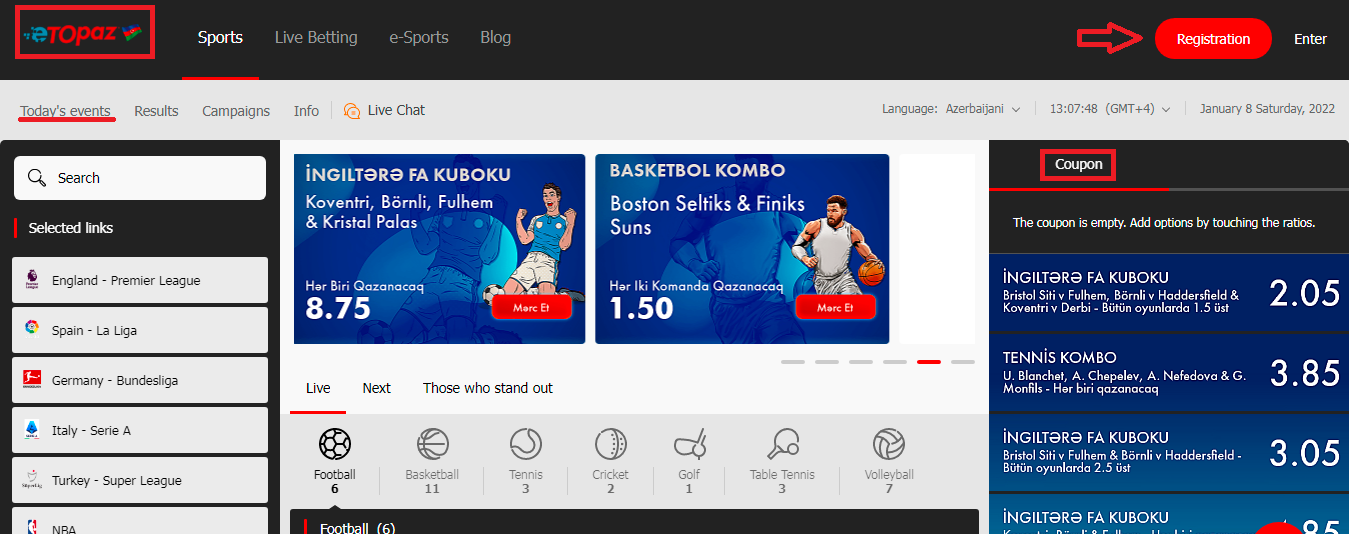Screen dimensions: 1349x534
Task: Click the Enter login link
Action: pyautogui.click(x=1310, y=39)
